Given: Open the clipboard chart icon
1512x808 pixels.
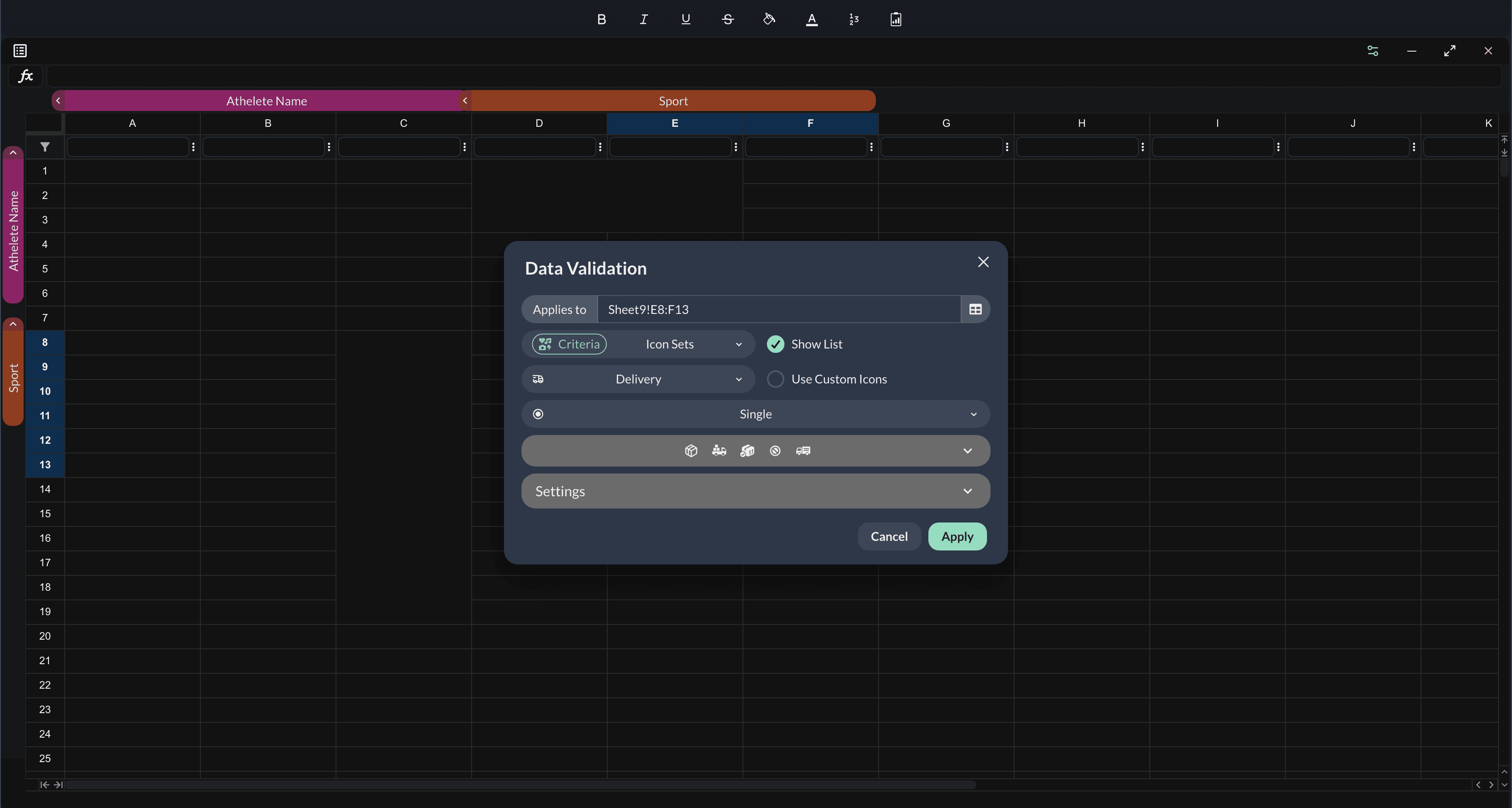Looking at the screenshot, I should pos(896,19).
